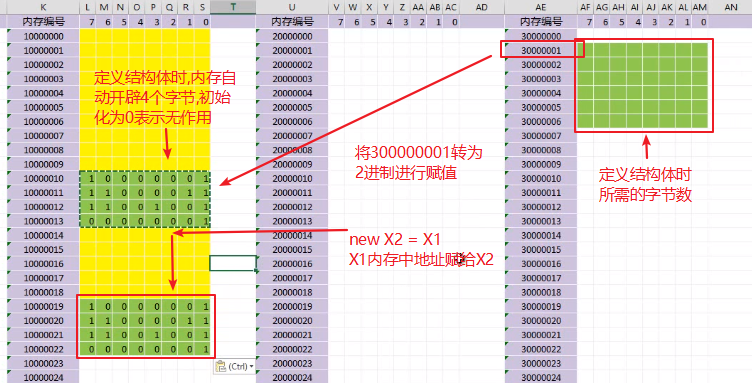Select cell with address 30000007
Viewport: 752px width, 383px height.
pyautogui.click(x=541, y=136)
